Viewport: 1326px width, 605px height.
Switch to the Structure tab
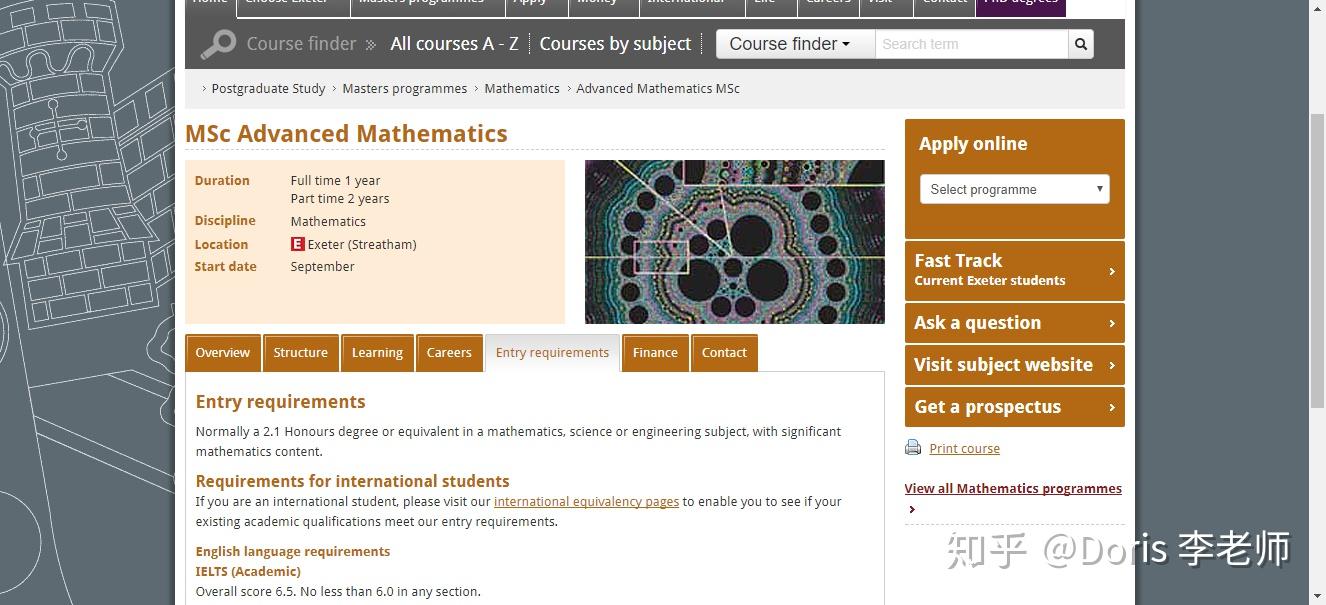(x=301, y=353)
